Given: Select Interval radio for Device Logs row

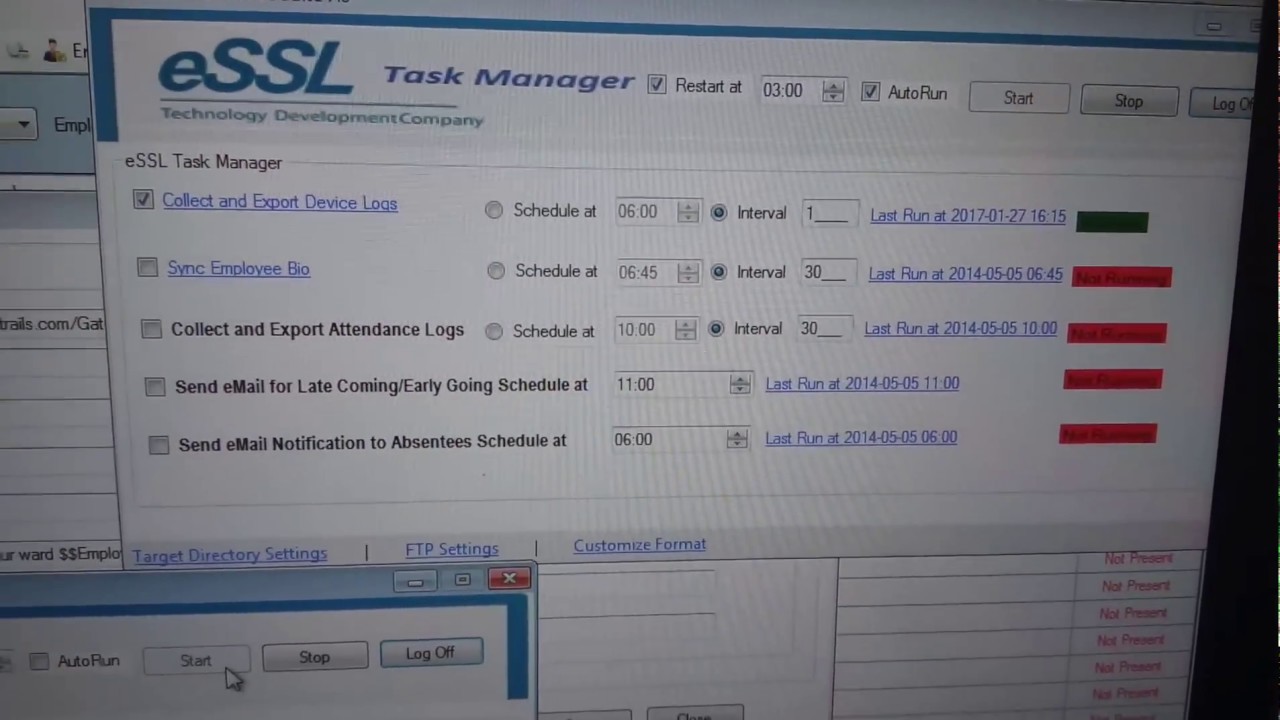Looking at the screenshot, I should coord(719,212).
